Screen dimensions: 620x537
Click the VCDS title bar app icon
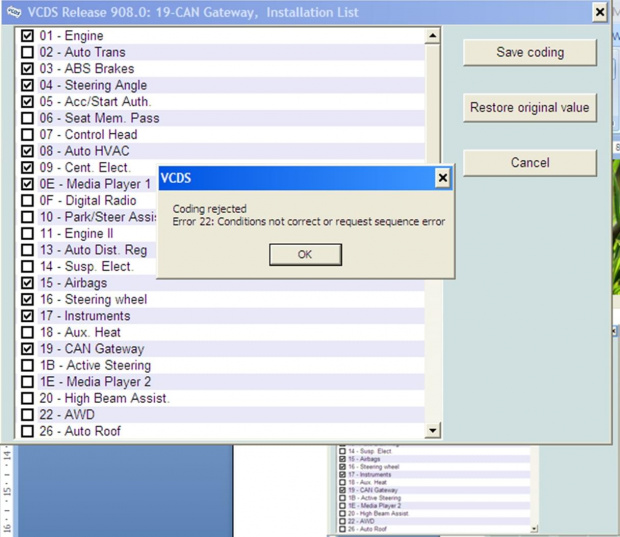(14, 12)
